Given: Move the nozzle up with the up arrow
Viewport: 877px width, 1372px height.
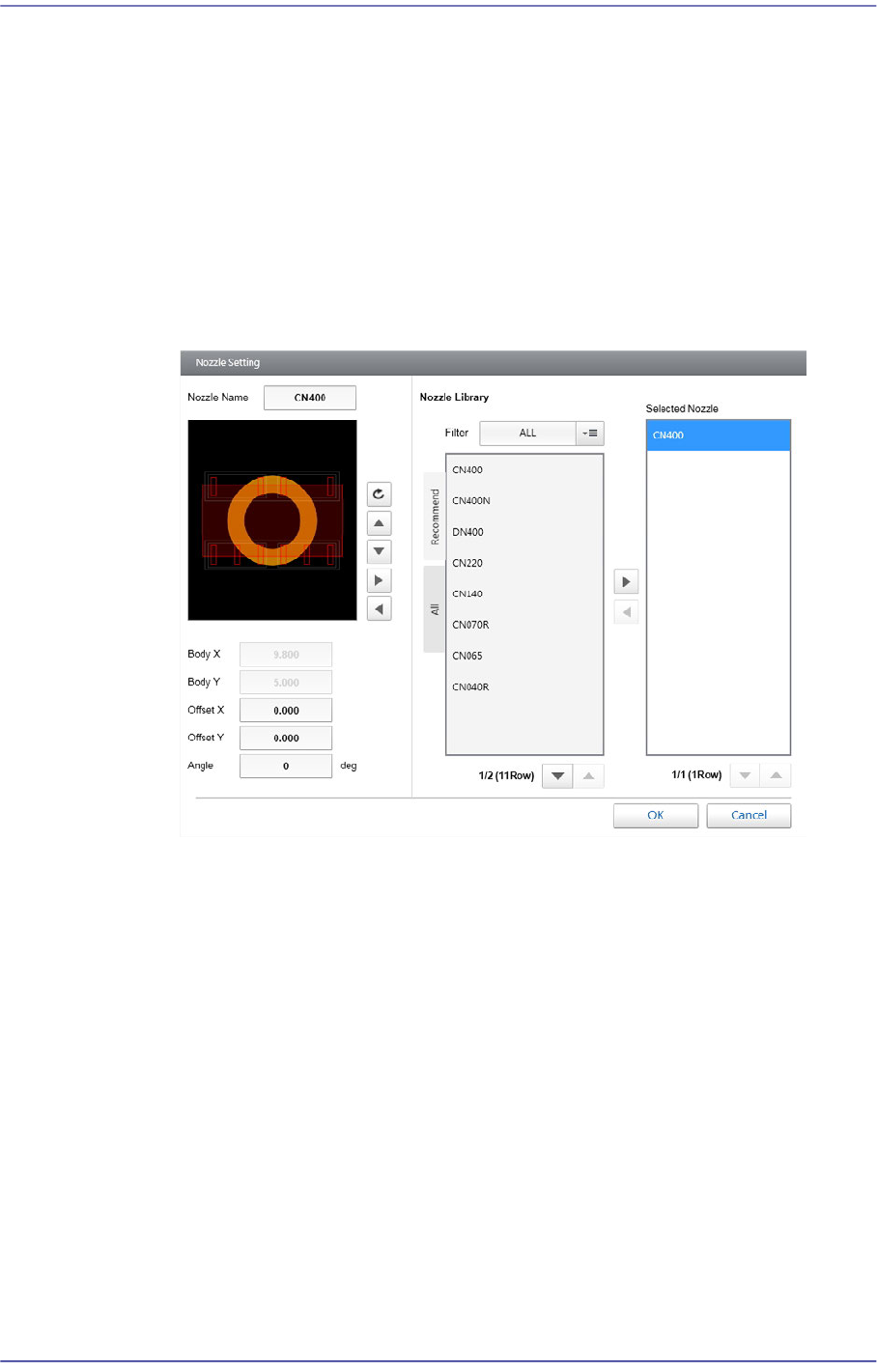Looking at the screenshot, I should point(379,523).
